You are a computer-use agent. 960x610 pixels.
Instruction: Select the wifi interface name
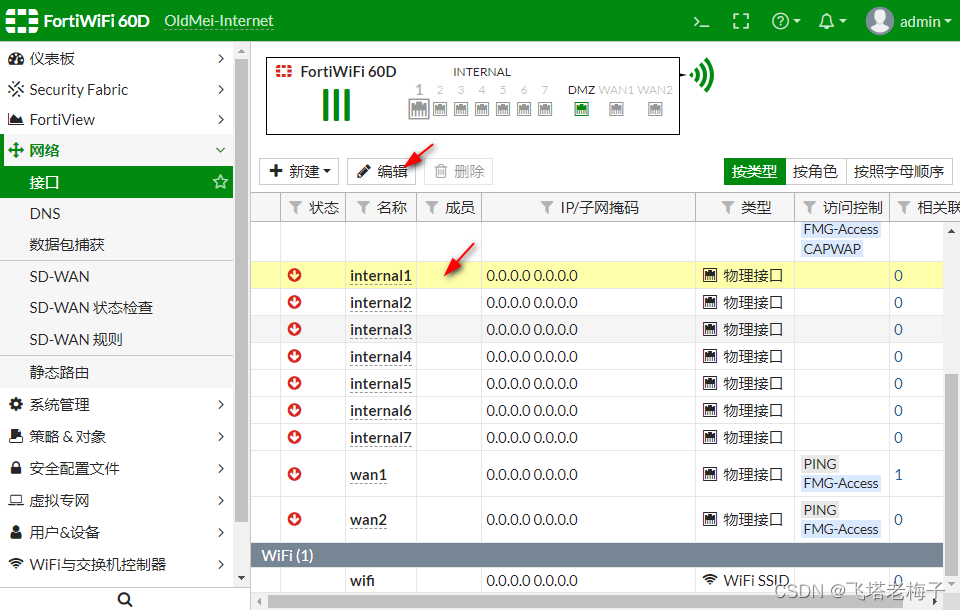pos(362,581)
